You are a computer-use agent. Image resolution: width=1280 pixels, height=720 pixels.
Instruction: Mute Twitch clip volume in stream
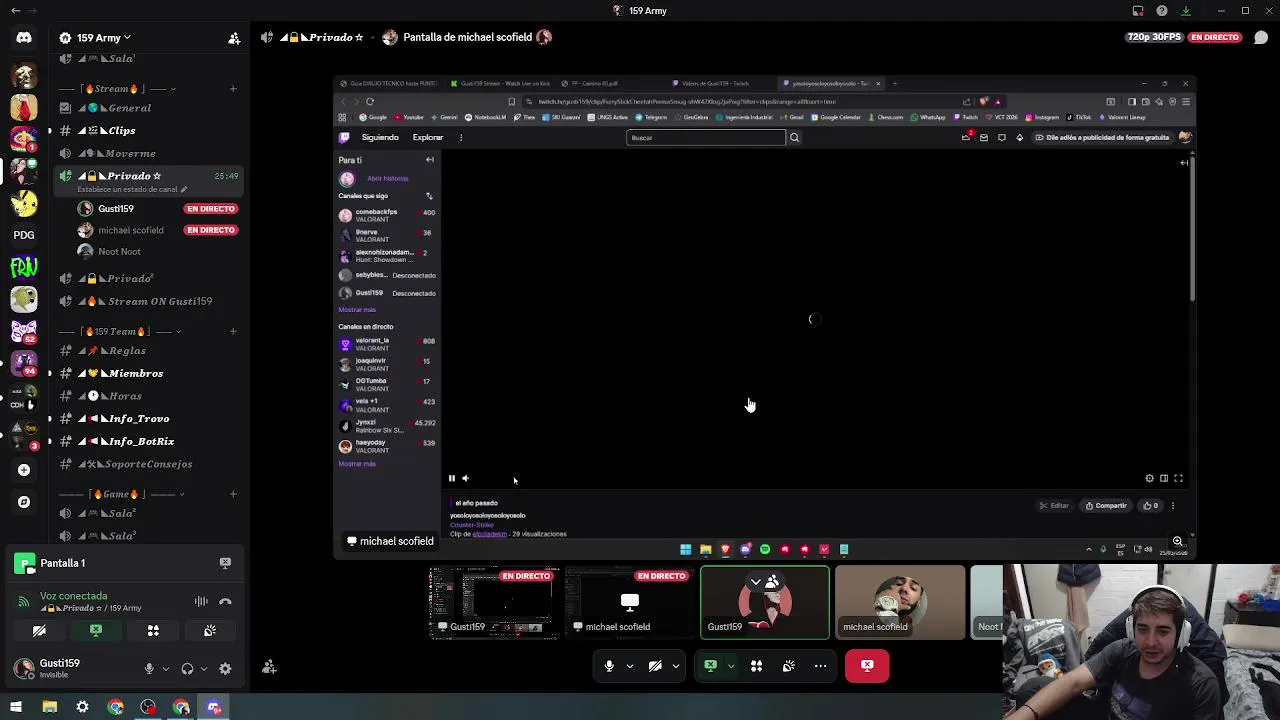[466, 479]
